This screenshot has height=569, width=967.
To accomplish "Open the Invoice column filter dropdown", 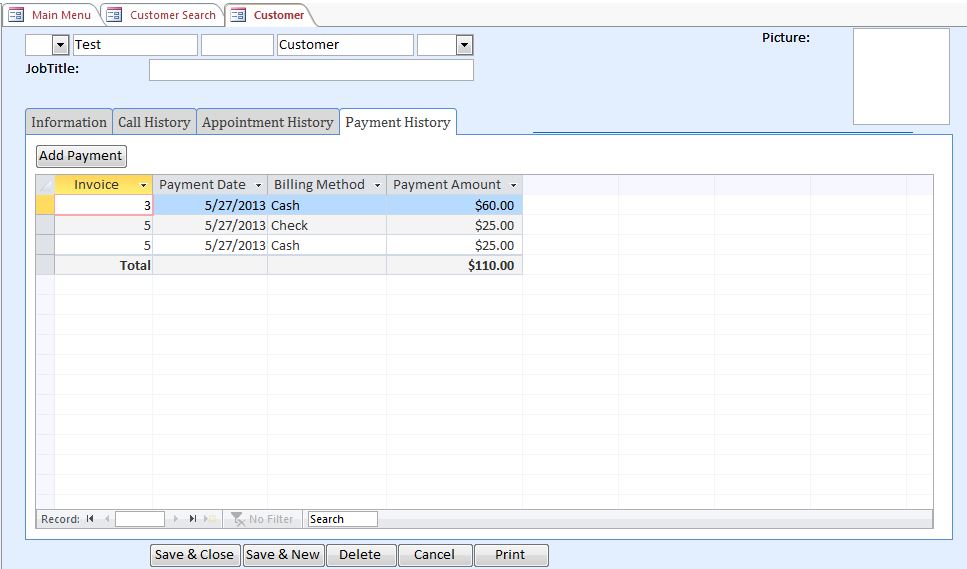I will 144,185.
